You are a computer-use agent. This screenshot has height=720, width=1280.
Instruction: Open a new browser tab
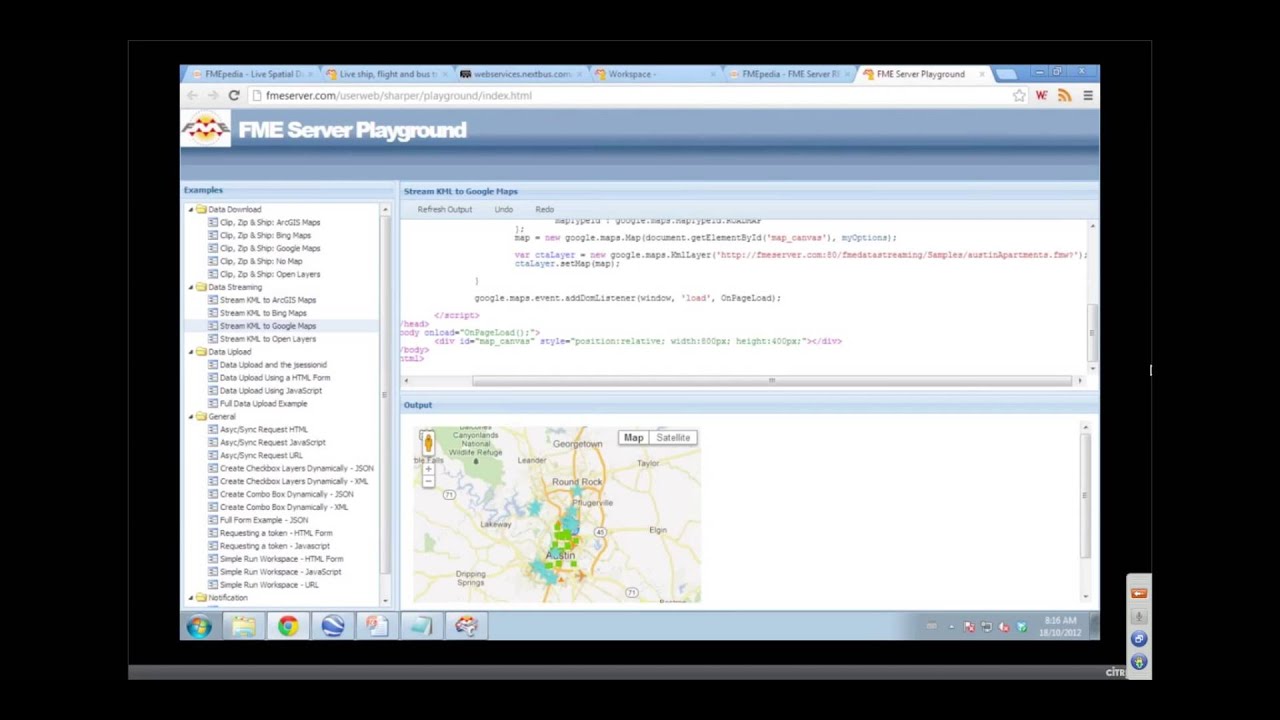(1006, 74)
